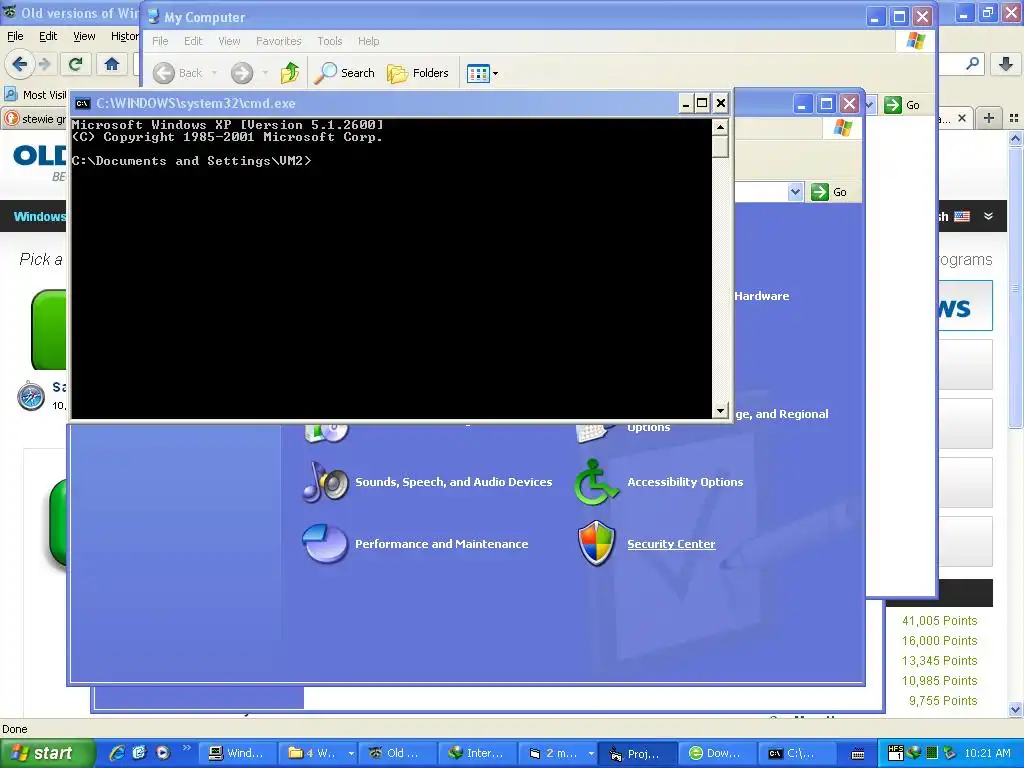Open Performance and Maintenance category

pos(441,544)
